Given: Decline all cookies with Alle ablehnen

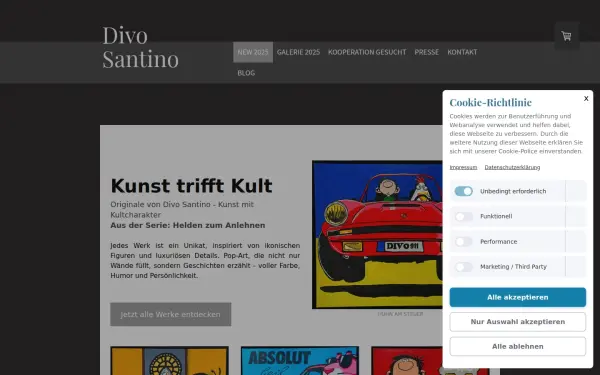Looking at the screenshot, I should pyautogui.click(x=518, y=346).
